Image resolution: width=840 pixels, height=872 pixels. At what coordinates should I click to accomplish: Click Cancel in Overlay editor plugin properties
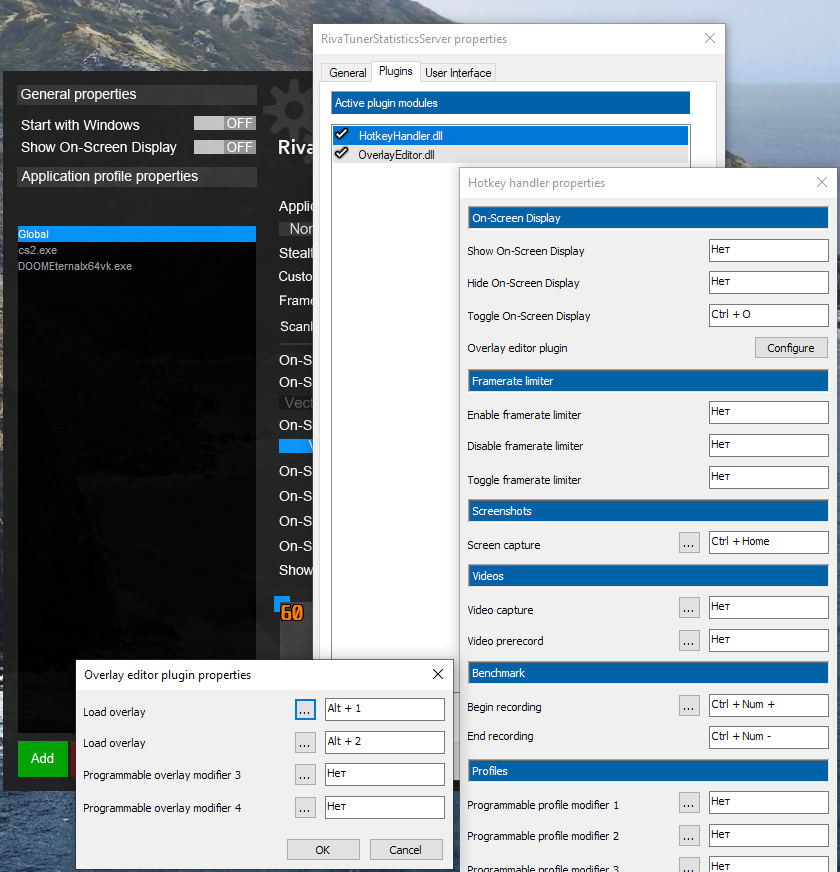tap(406, 850)
